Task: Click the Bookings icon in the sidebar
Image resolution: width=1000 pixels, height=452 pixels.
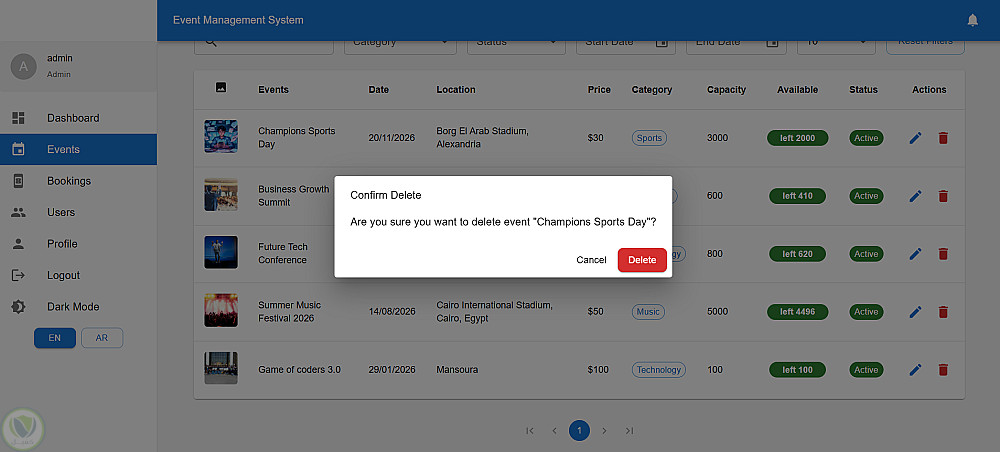Action: [x=18, y=181]
